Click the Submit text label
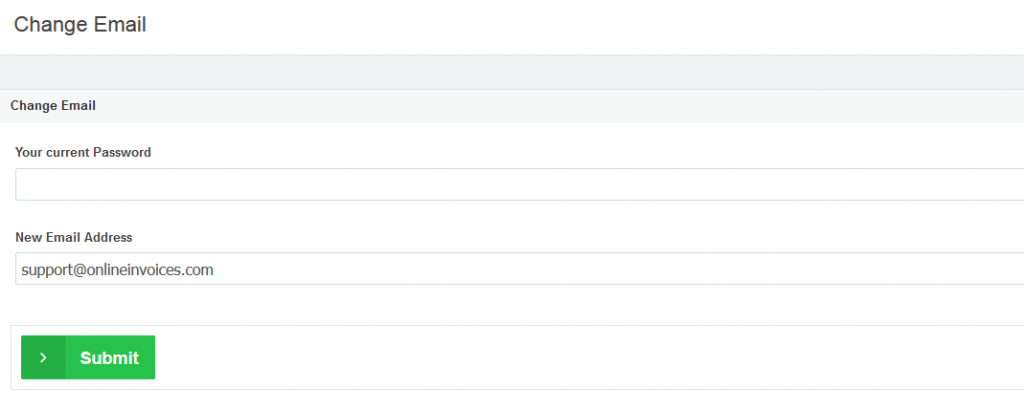The height and width of the screenshot is (409, 1024). 109,358
